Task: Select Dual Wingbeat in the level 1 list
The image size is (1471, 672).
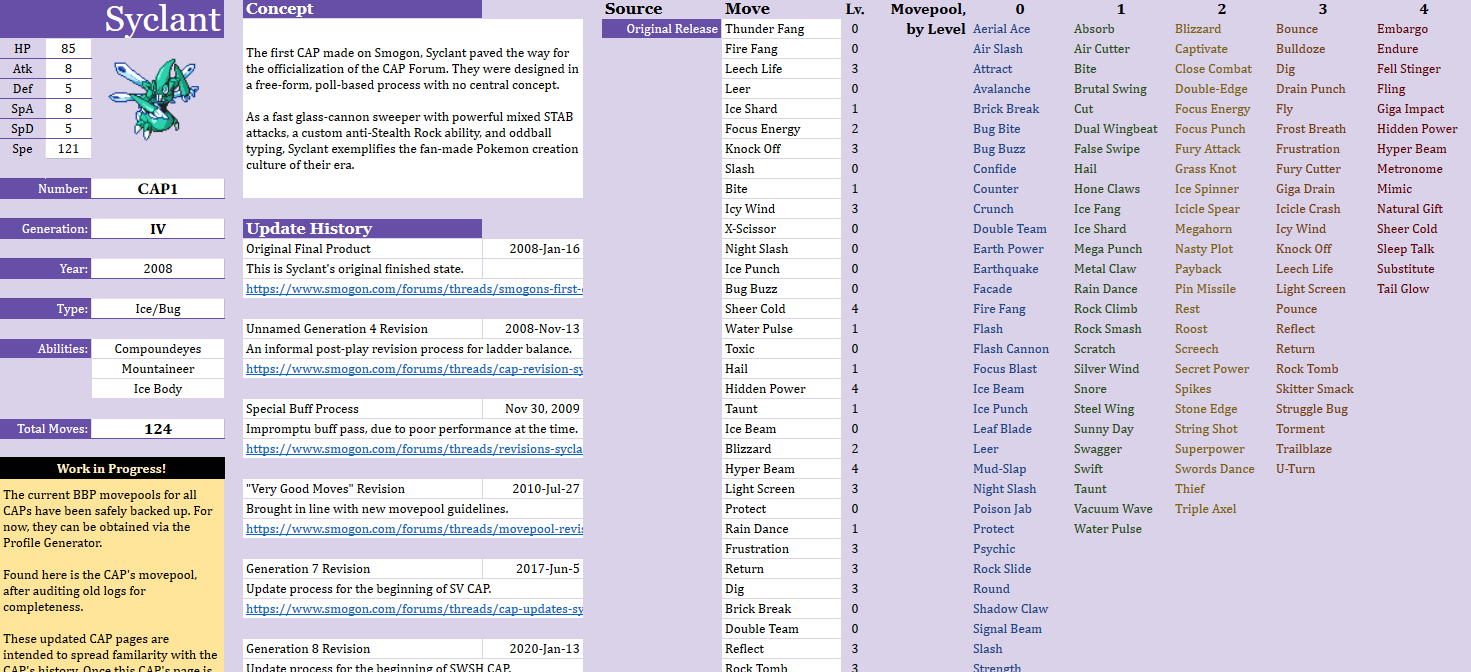Action: pos(1115,129)
